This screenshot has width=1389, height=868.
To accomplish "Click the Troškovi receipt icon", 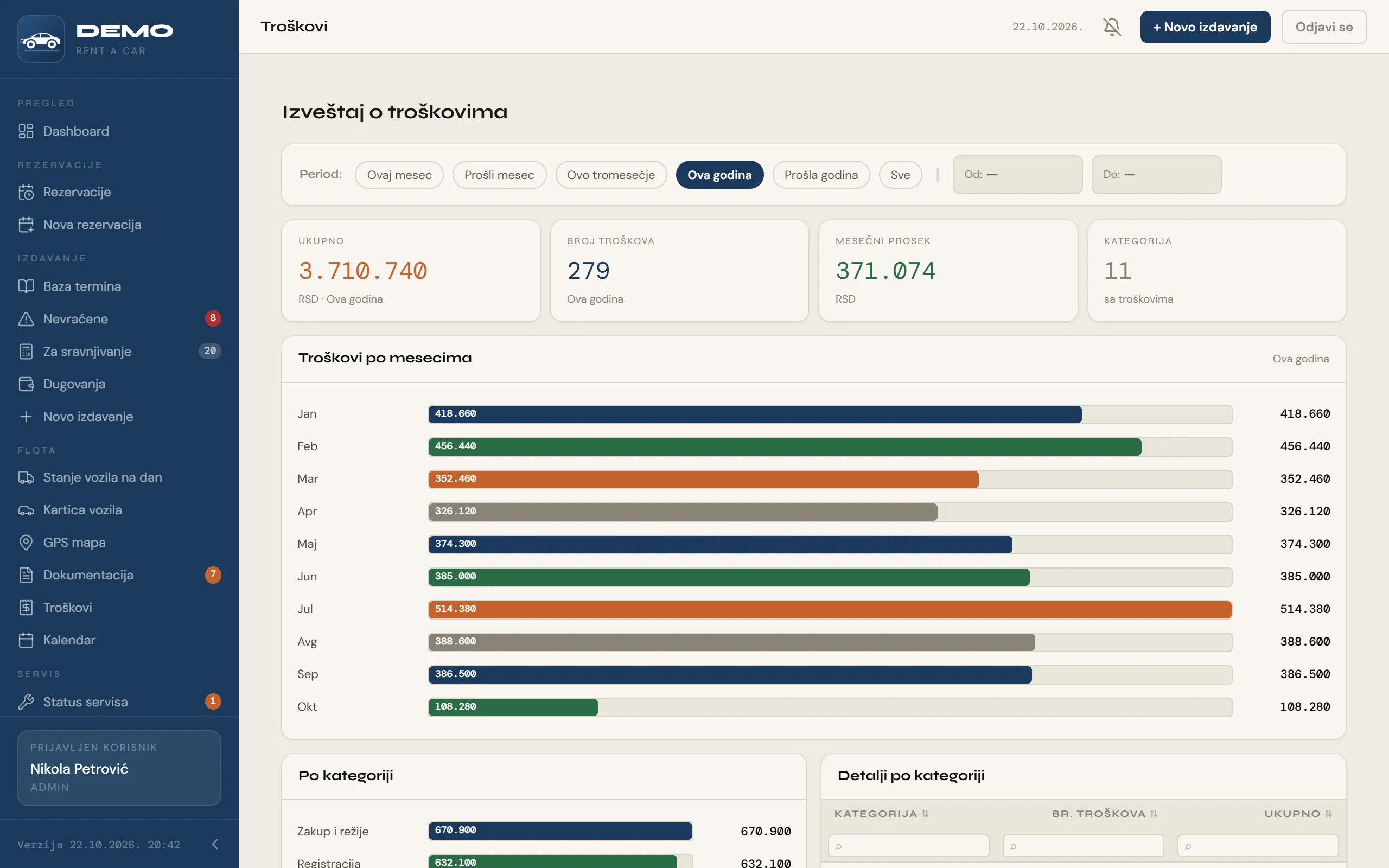I will [x=26, y=608].
